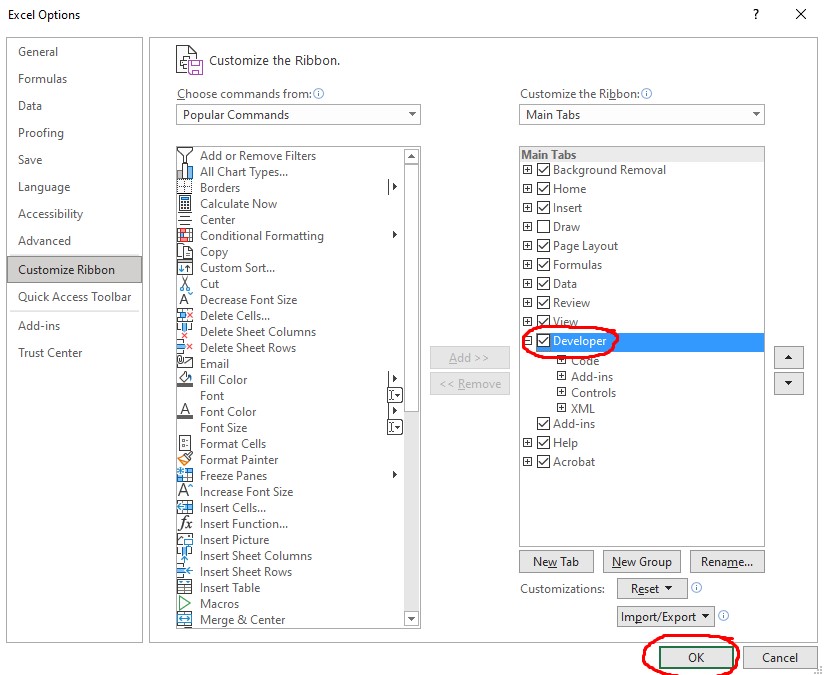Expand the XML group under Developer
Viewport: 824px width, 675px height.
pyautogui.click(x=561, y=407)
